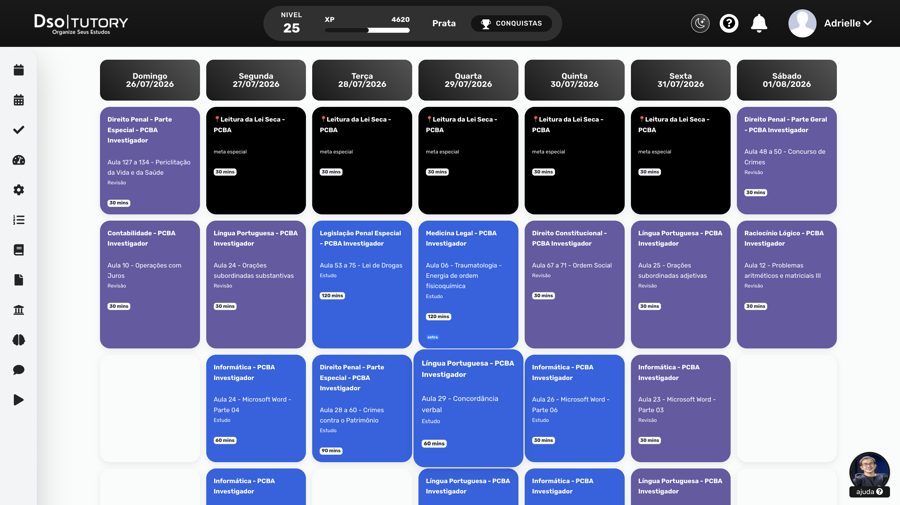The image size is (900, 505).
Task: Open the numbered list sidebar icon
Action: (x=18, y=220)
